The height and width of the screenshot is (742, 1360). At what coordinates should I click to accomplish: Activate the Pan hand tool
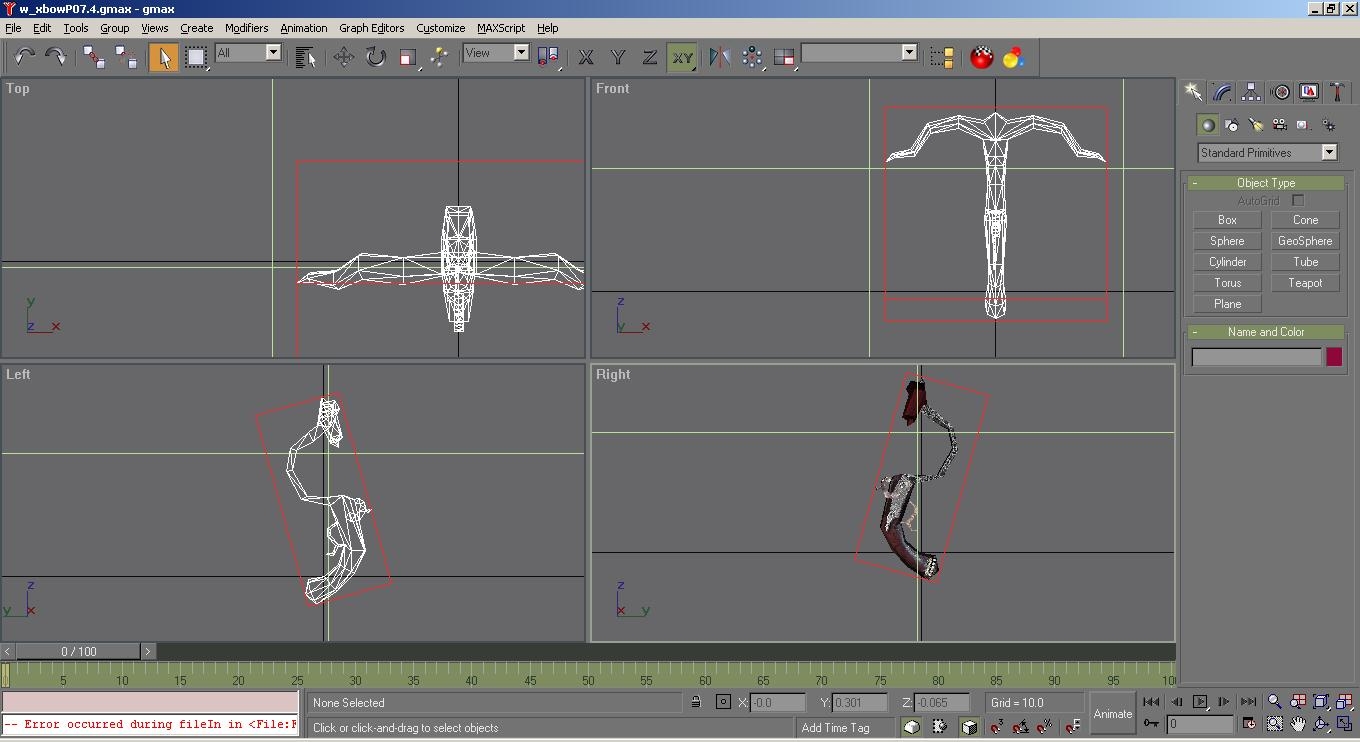(x=1298, y=723)
